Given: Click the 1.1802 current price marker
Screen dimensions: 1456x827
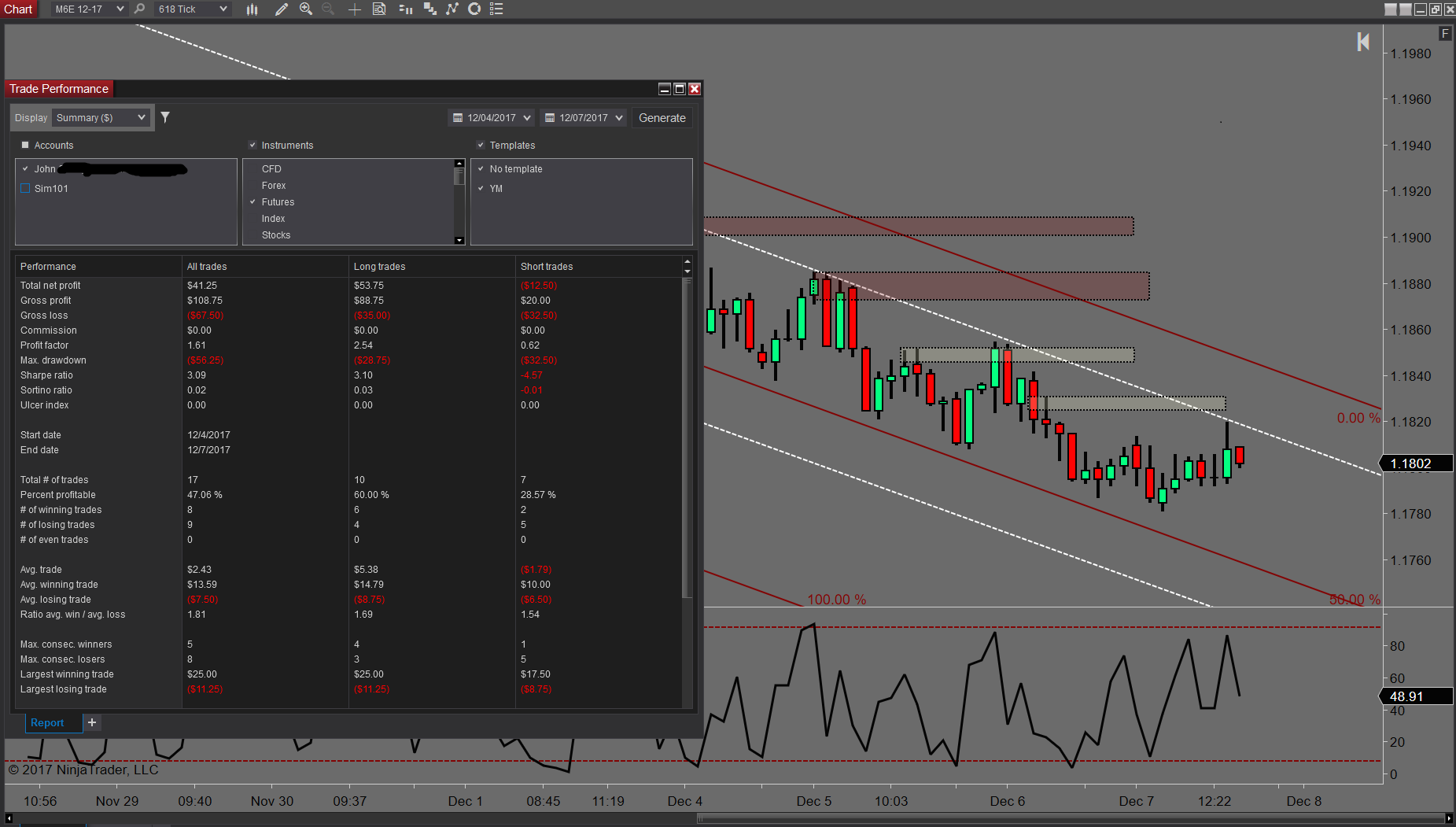Looking at the screenshot, I should pos(1416,463).
